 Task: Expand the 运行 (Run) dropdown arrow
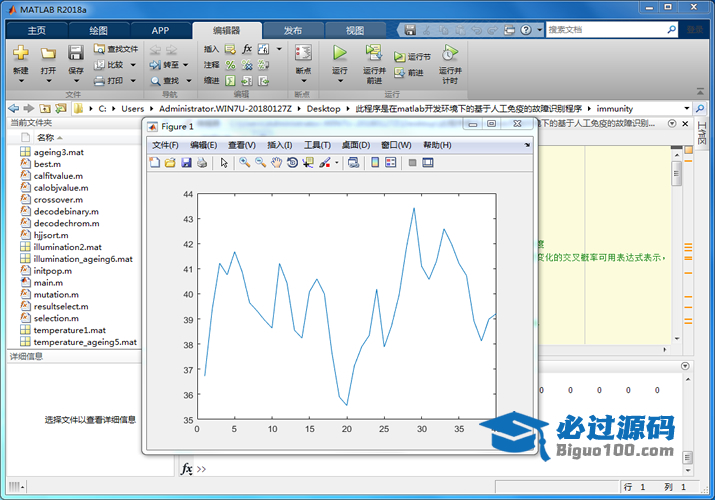click(340, 81)
